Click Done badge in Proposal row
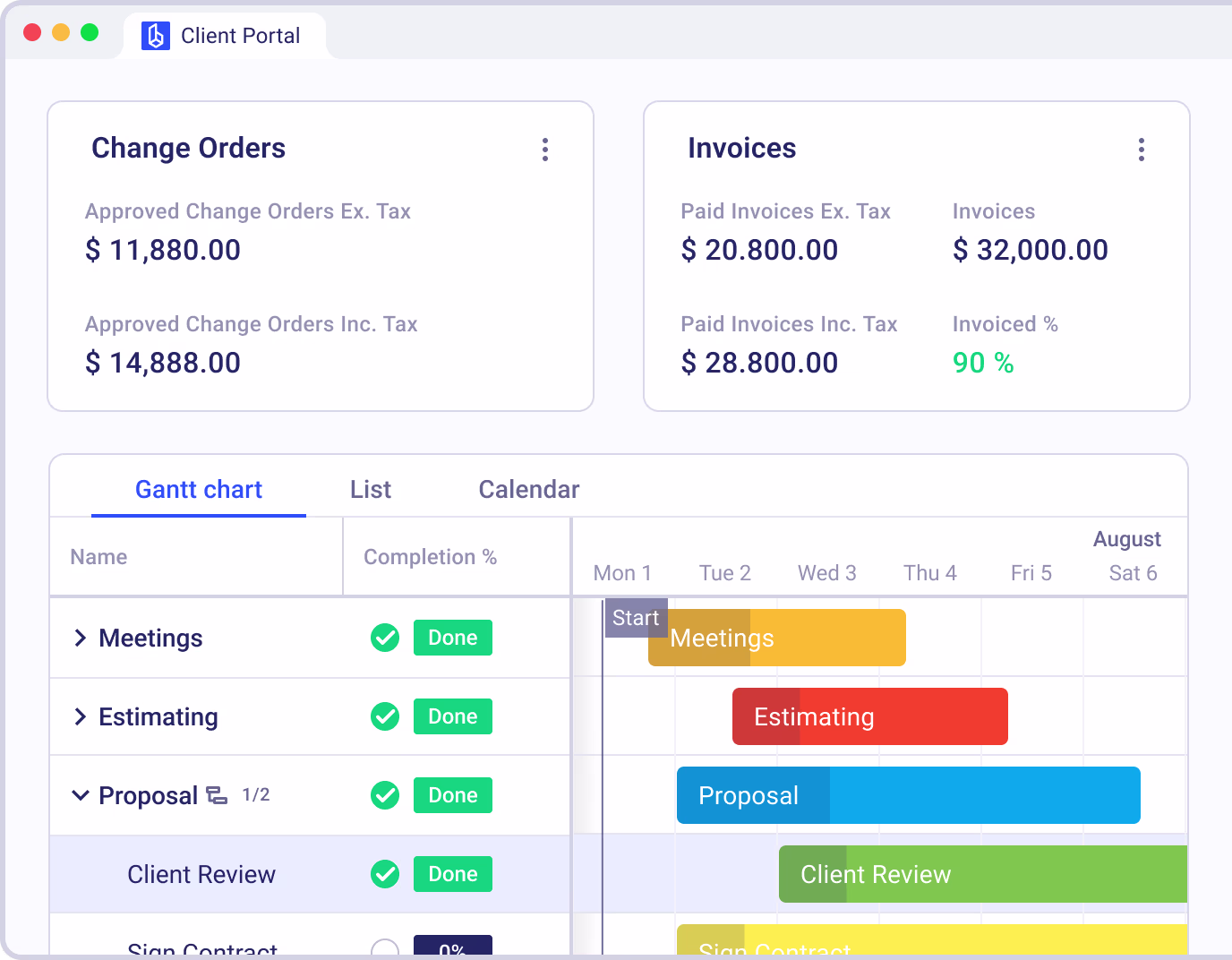Viewport: 1232px width, 960px height. 453,795
